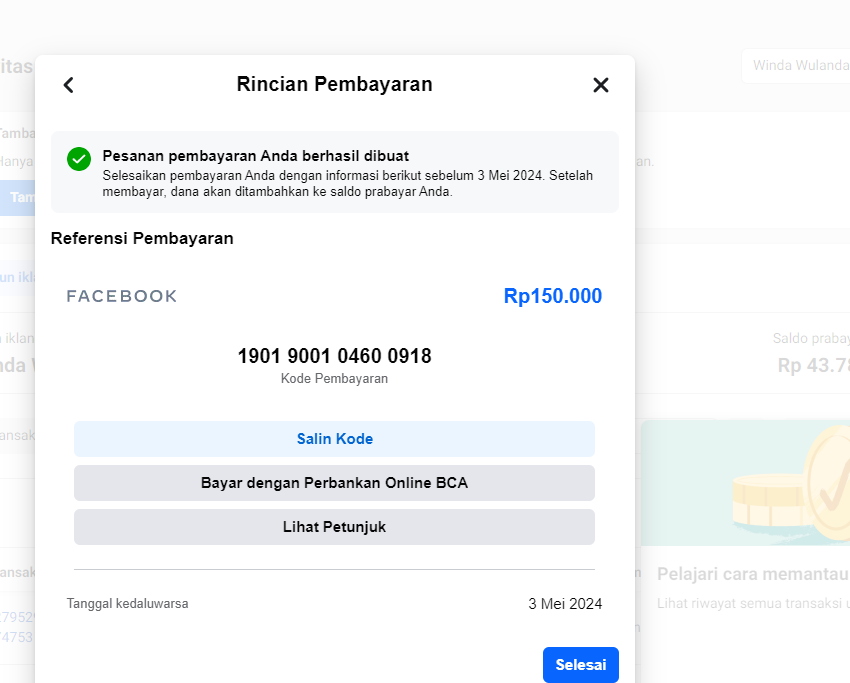Screen dimensions: 850x683
Task: Select payment code 1901 9001 0460 0918
Action: pyautogui.click(x=334, y=356)
